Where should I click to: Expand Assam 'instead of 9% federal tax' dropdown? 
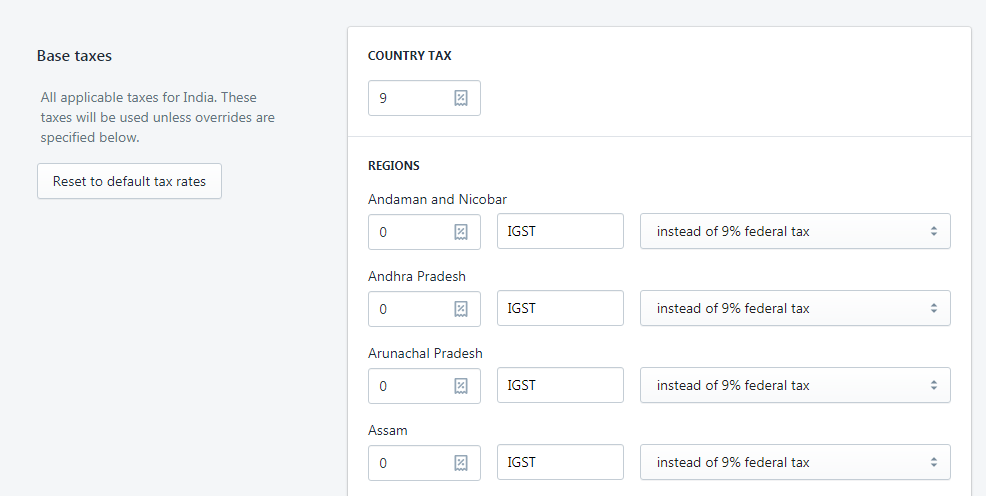pyautogui.click(x=794, y=462)
